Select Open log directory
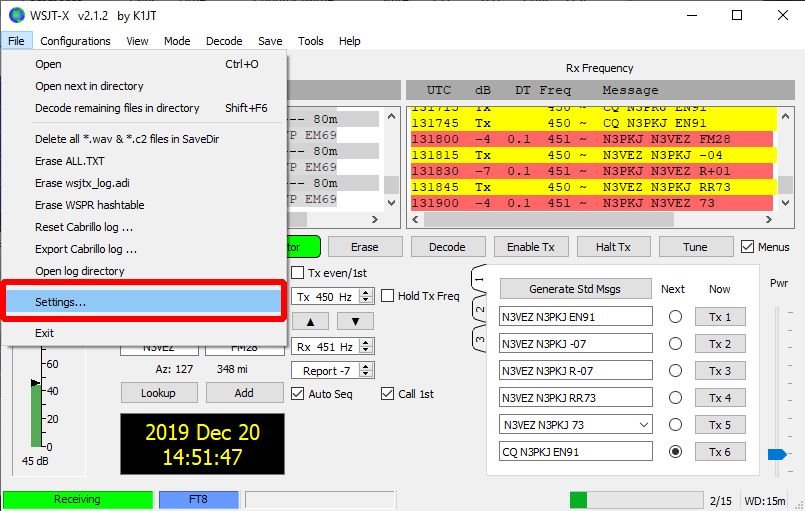This screenshot has width=805, height=511. point(144,271)
